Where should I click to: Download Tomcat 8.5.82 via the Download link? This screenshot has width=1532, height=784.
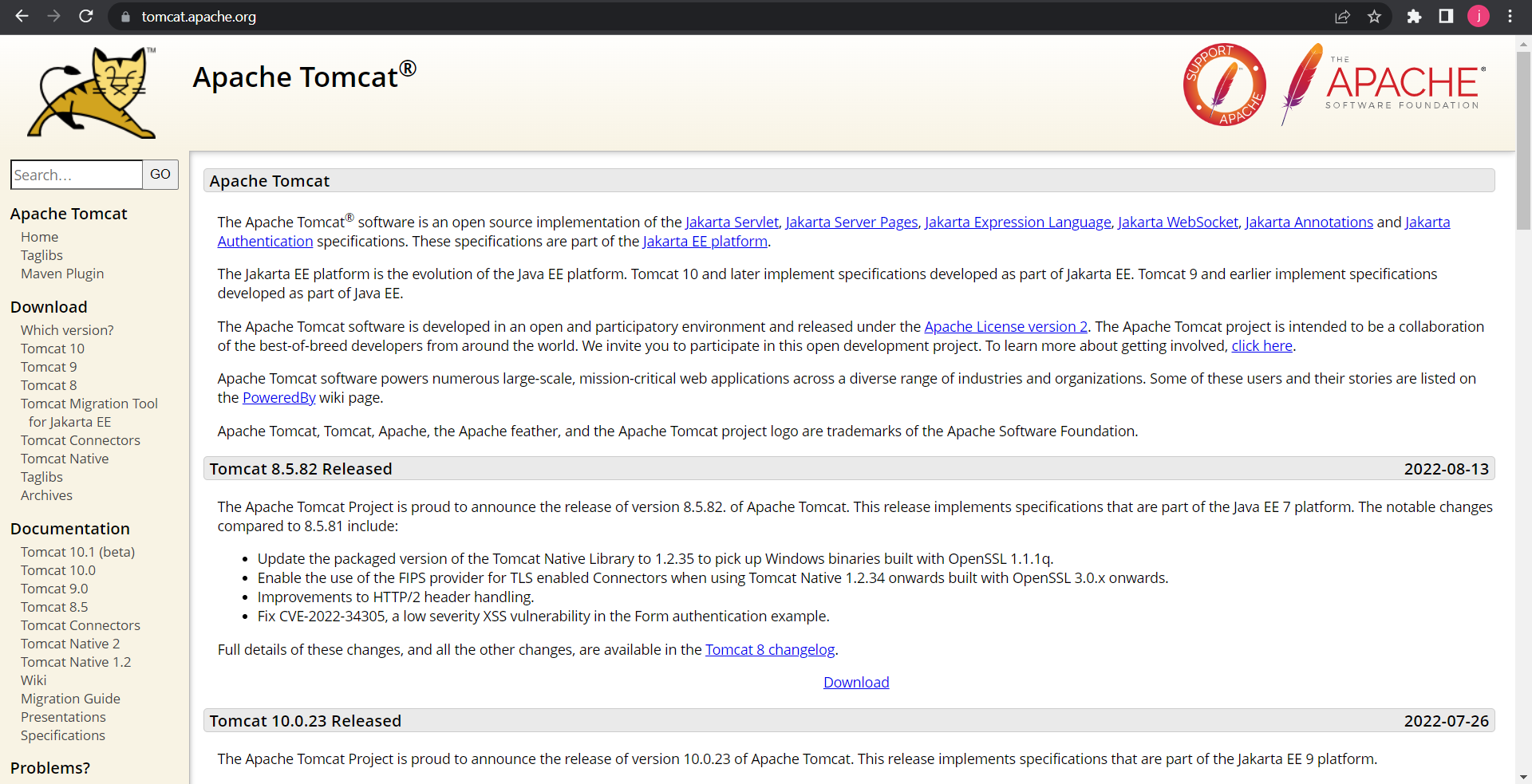(x=855, y=682)
